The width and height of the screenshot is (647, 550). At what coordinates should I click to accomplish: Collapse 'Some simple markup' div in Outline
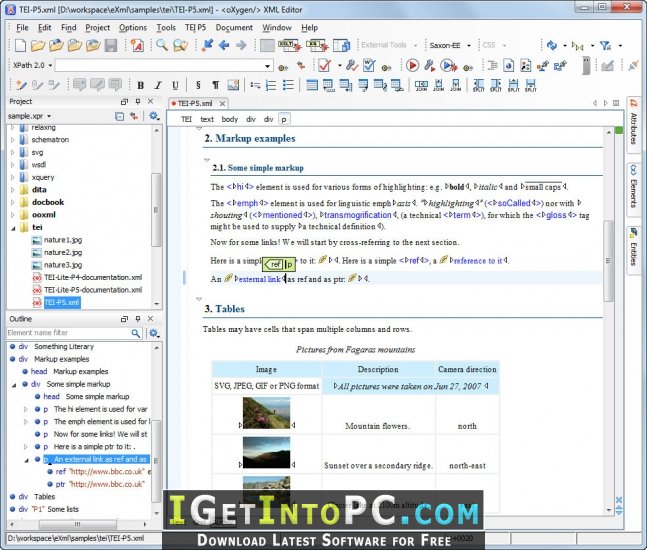pyautogui.click(x=14, y=385)
